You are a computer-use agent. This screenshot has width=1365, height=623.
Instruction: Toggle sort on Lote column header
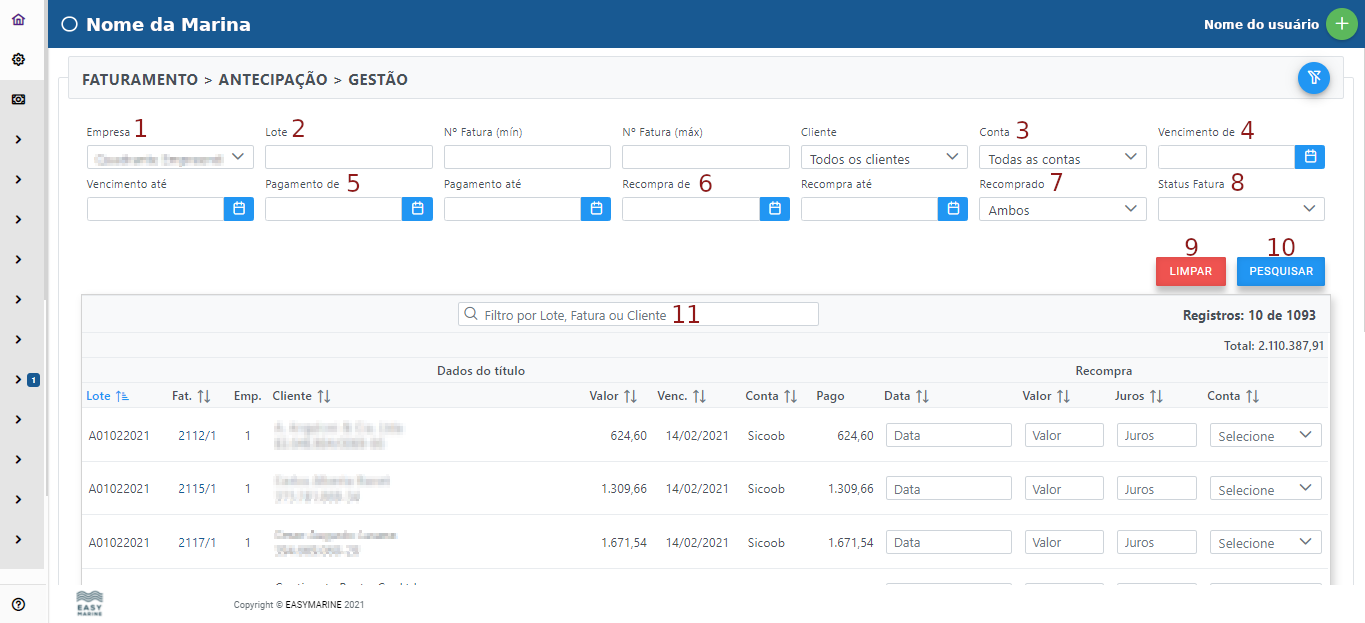(x=108, y=396)
